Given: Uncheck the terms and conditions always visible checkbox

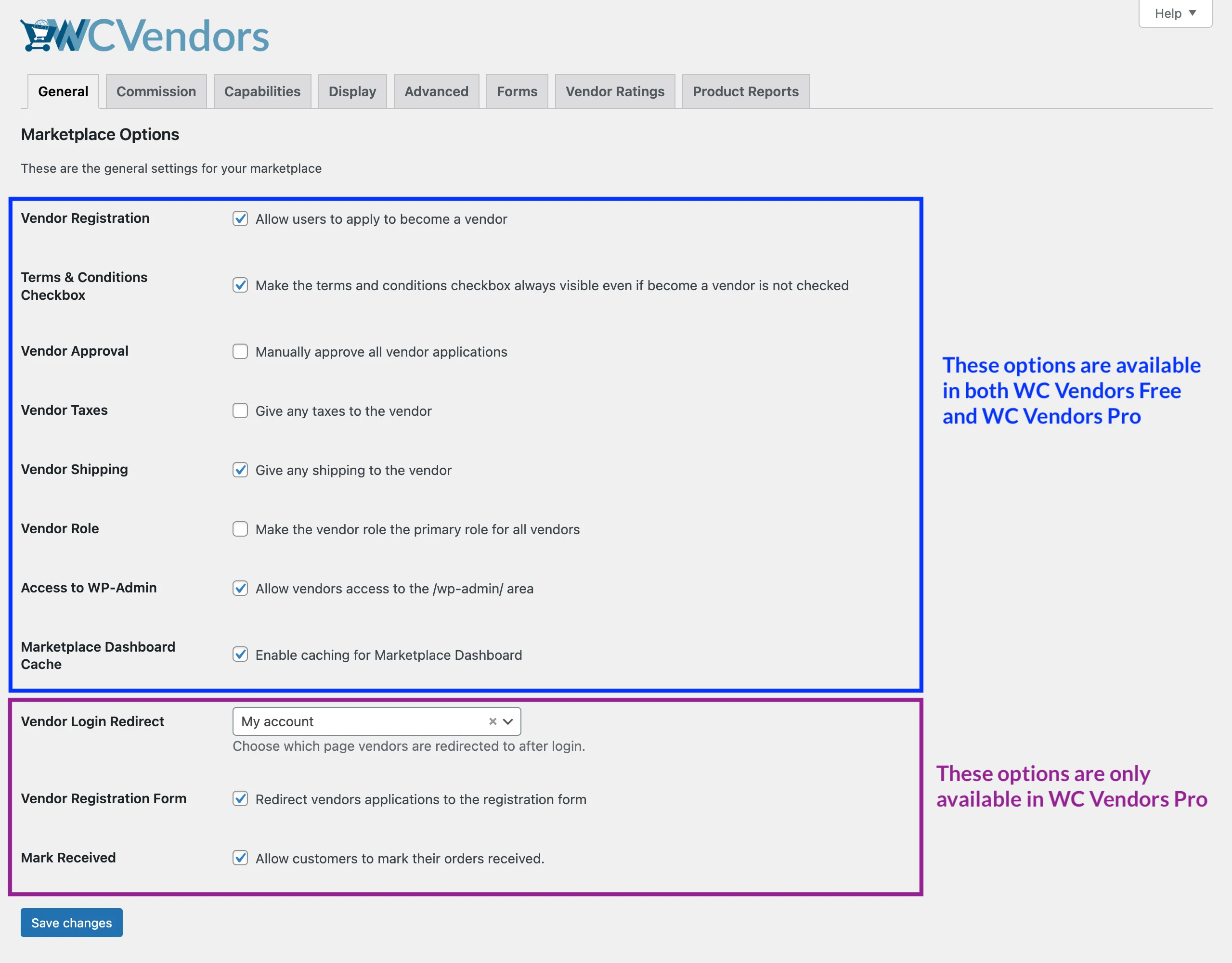Looking at the screenshot, I should click(x=240, y=285).
